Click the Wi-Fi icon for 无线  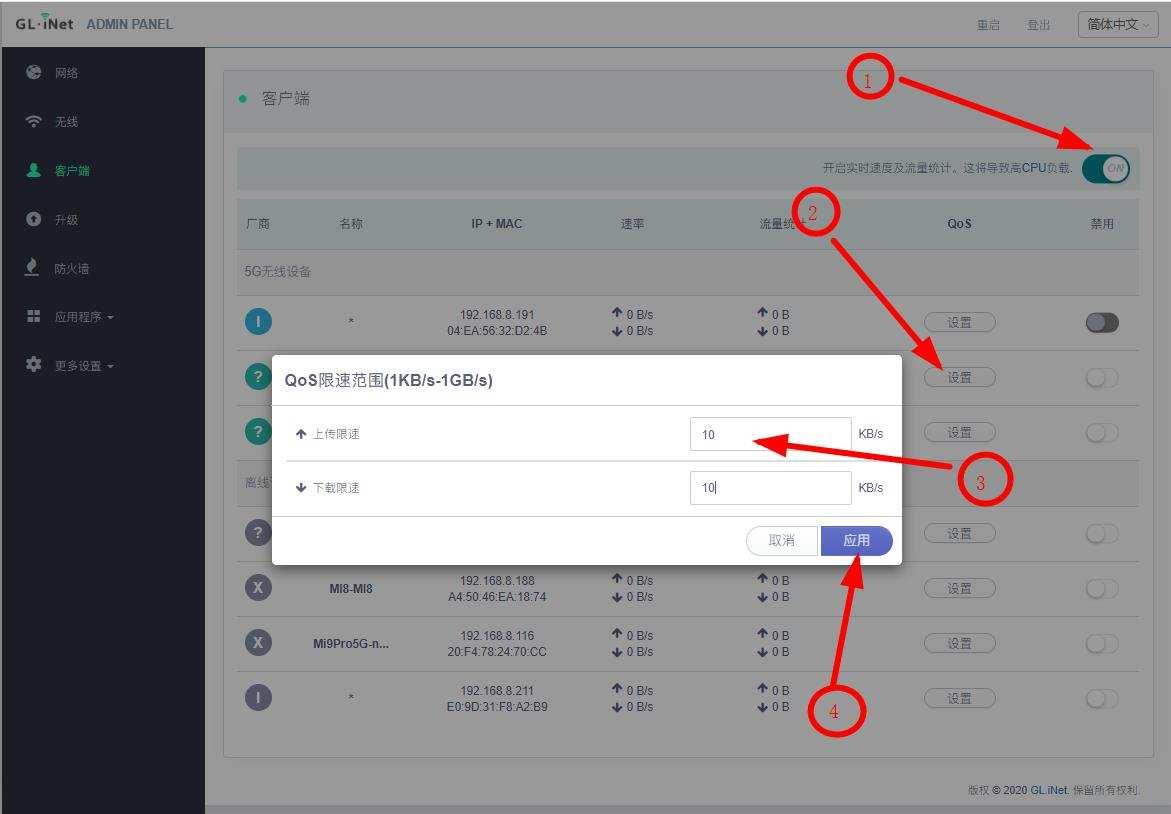[34, 121]
